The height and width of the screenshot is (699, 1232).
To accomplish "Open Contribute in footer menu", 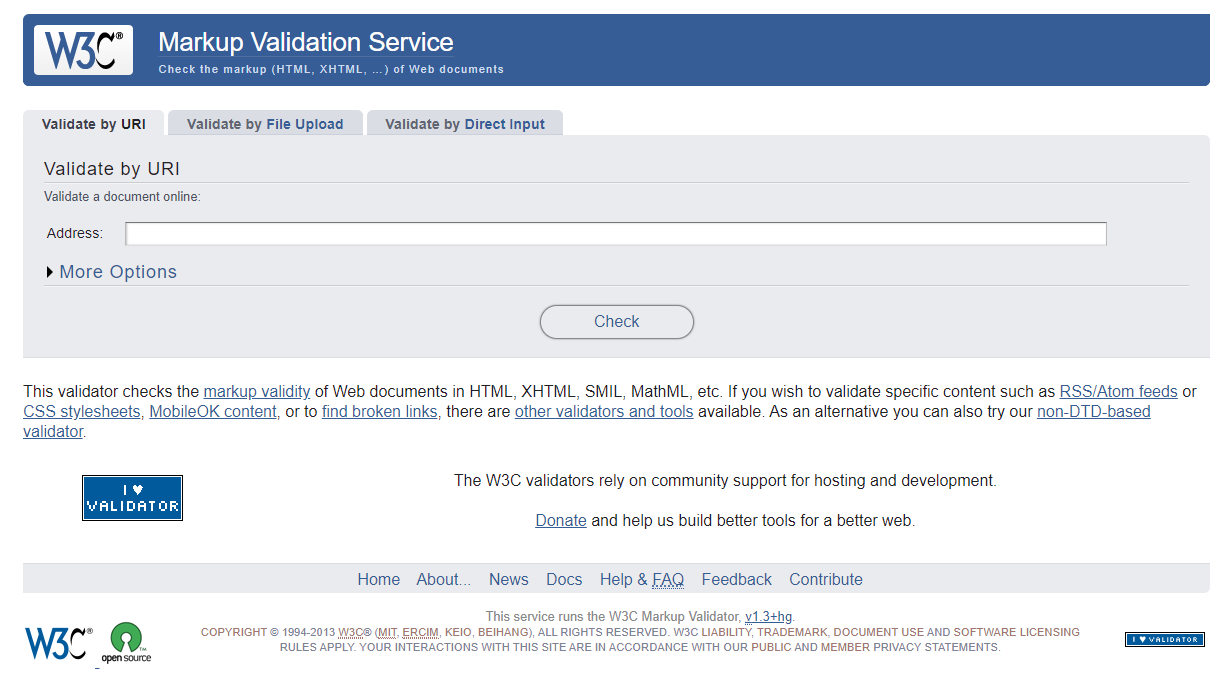I will click(x=826, y=580).
